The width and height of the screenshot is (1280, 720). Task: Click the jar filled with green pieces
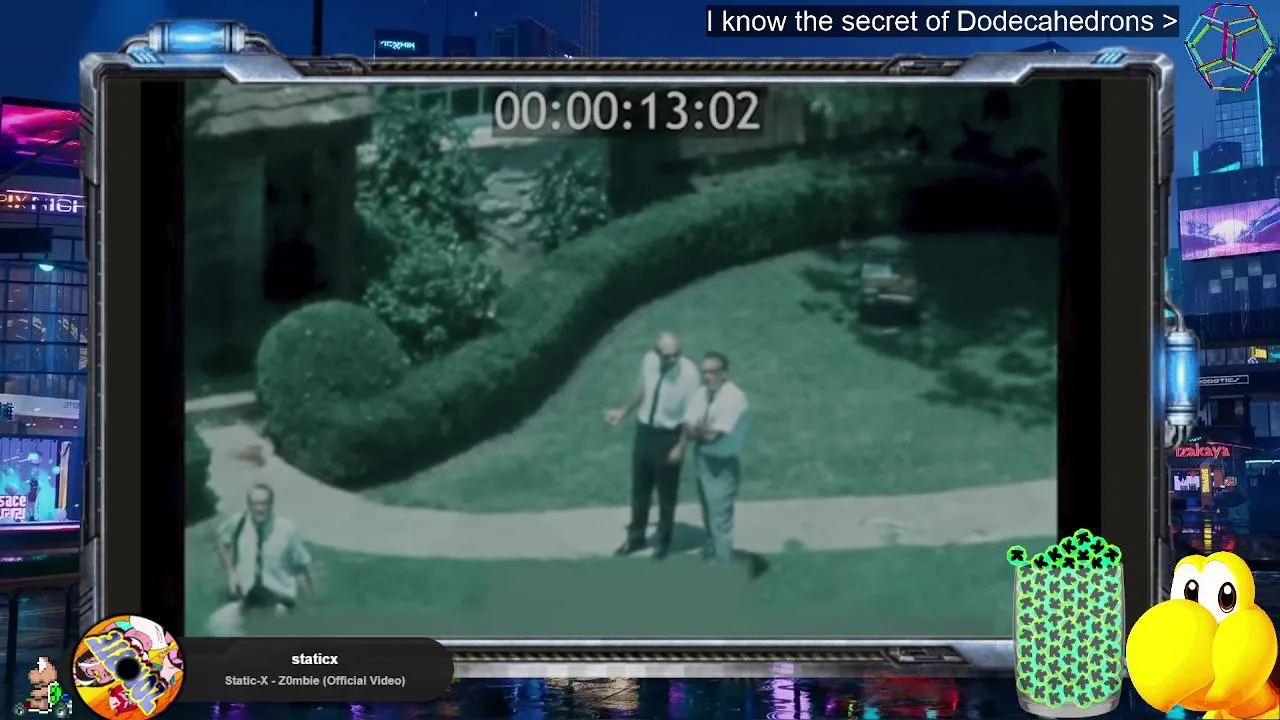point(1068,622)
